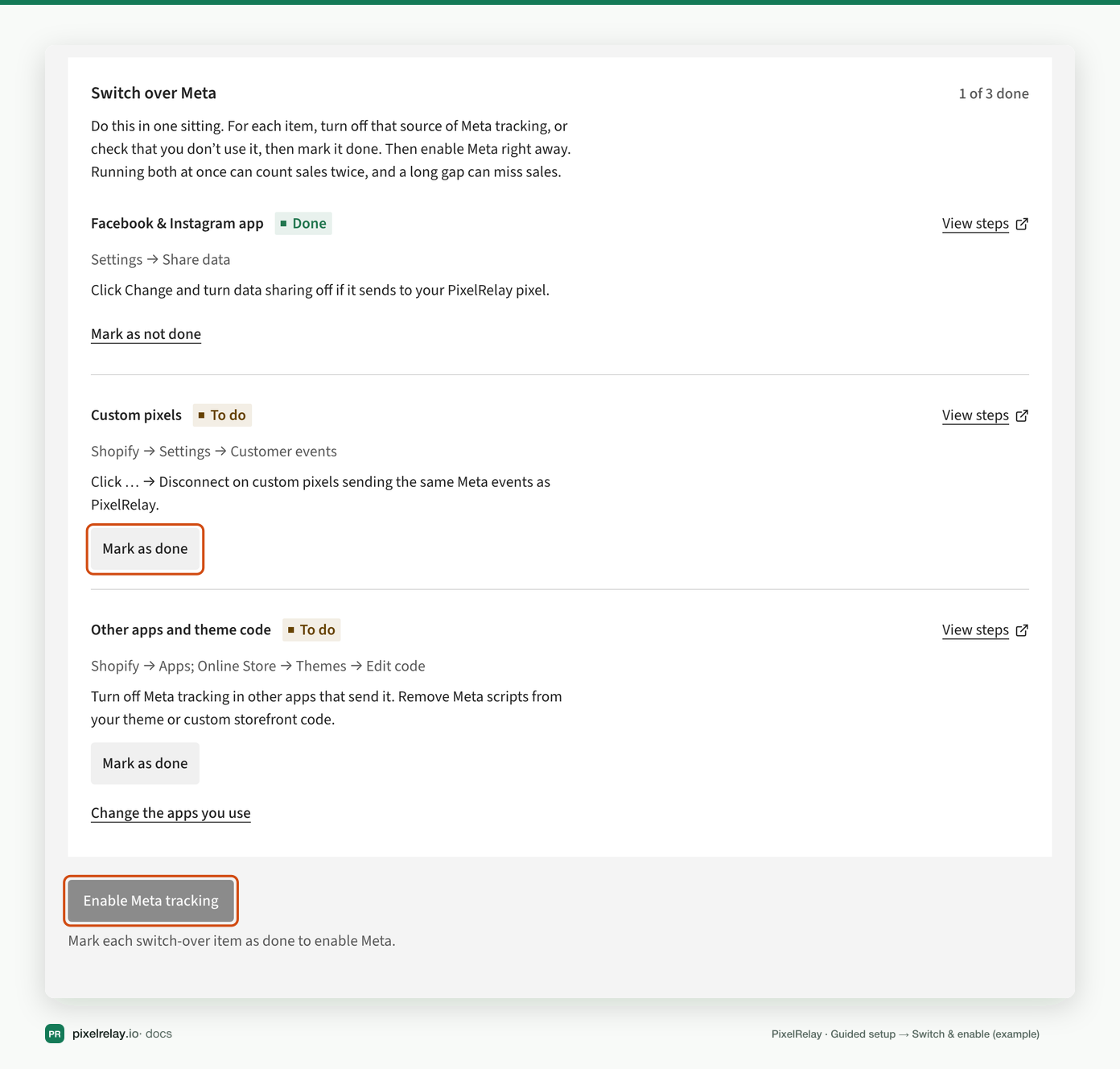
Task: Click Enable Meta tracking button
Action: point(151,901)
